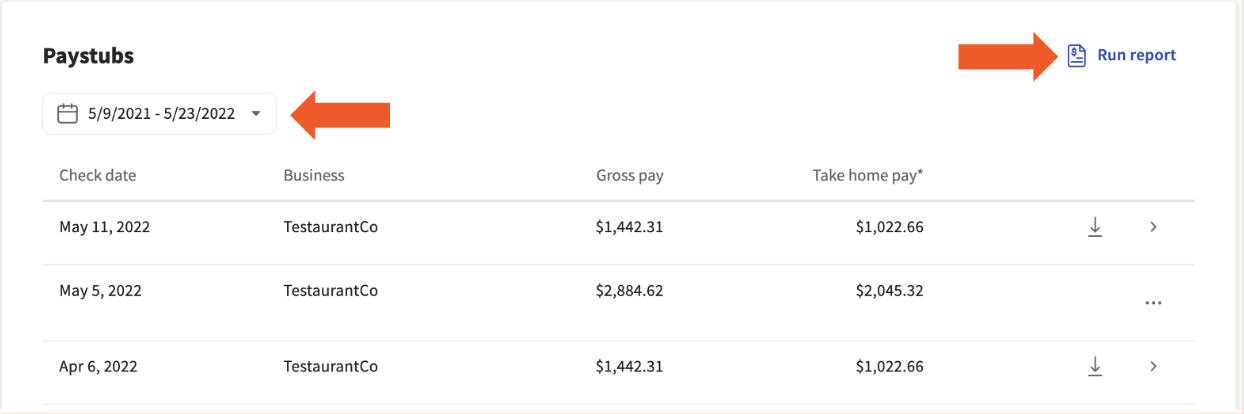Click the Business column header

pyautogui.click(x=314, y=175)
